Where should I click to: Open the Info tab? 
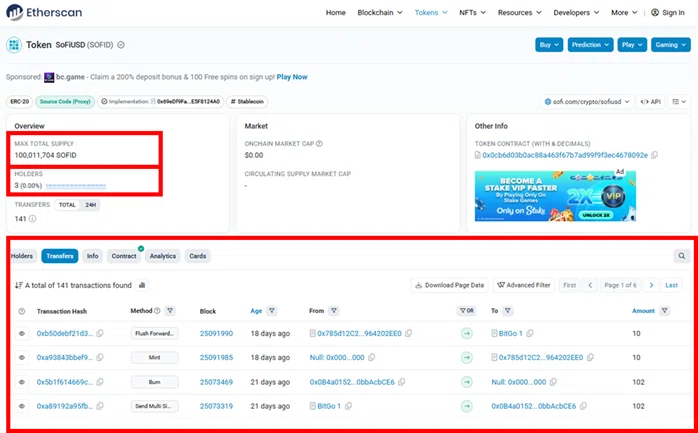92,256
